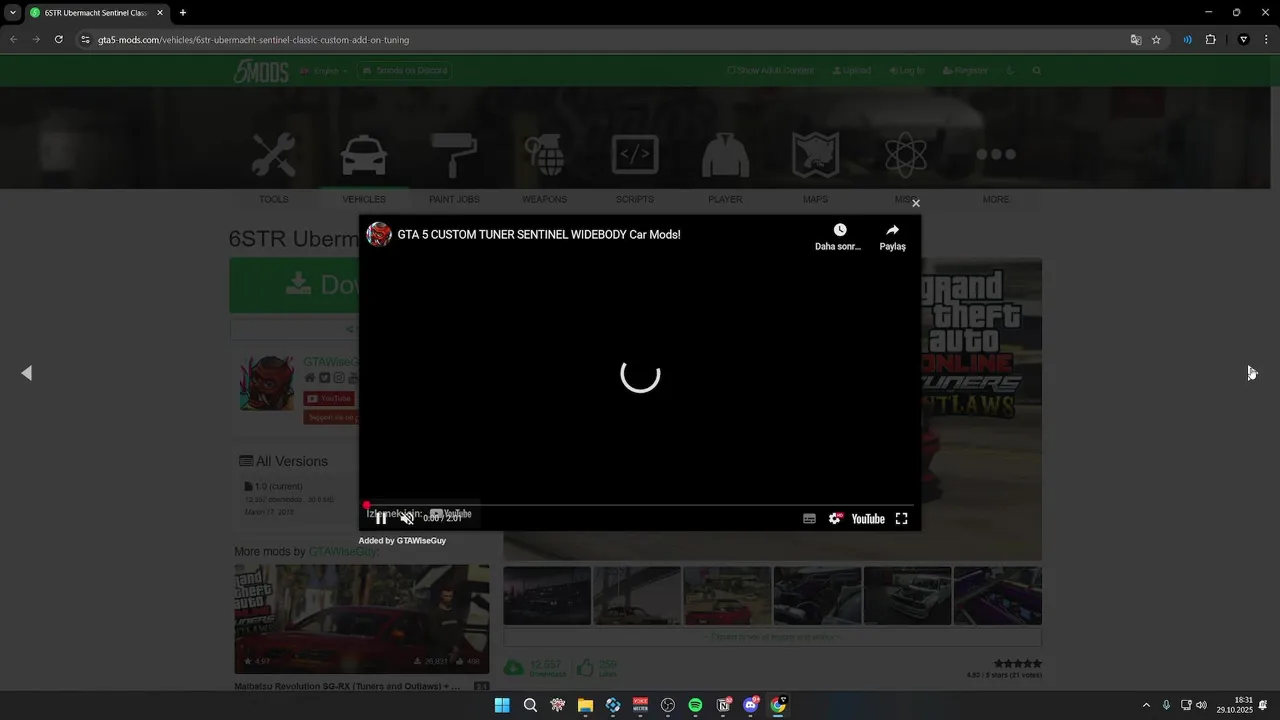Open the Vehicles category car icon

364,155
